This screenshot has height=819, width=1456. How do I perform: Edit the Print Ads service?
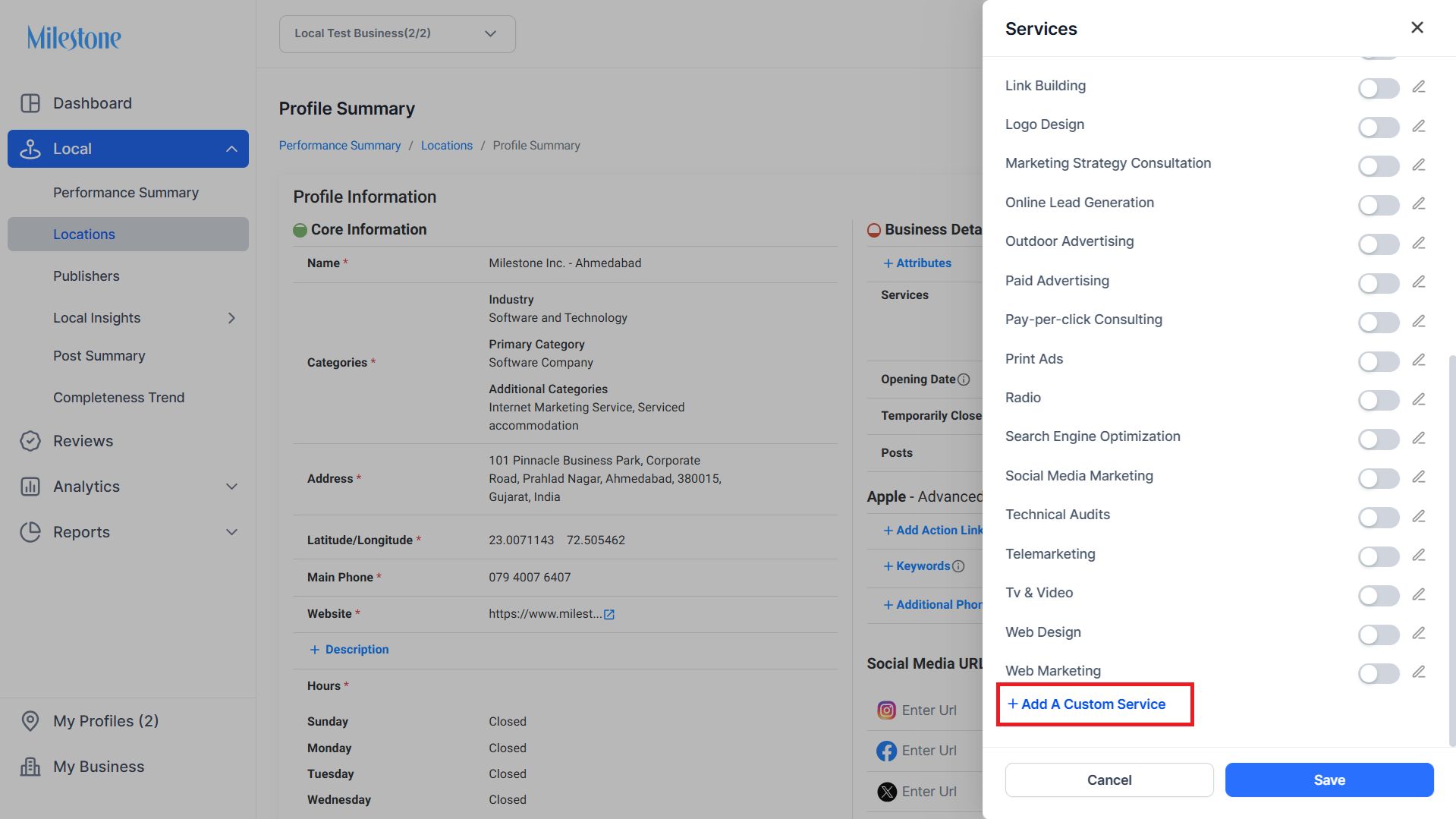coord(1418,360)
